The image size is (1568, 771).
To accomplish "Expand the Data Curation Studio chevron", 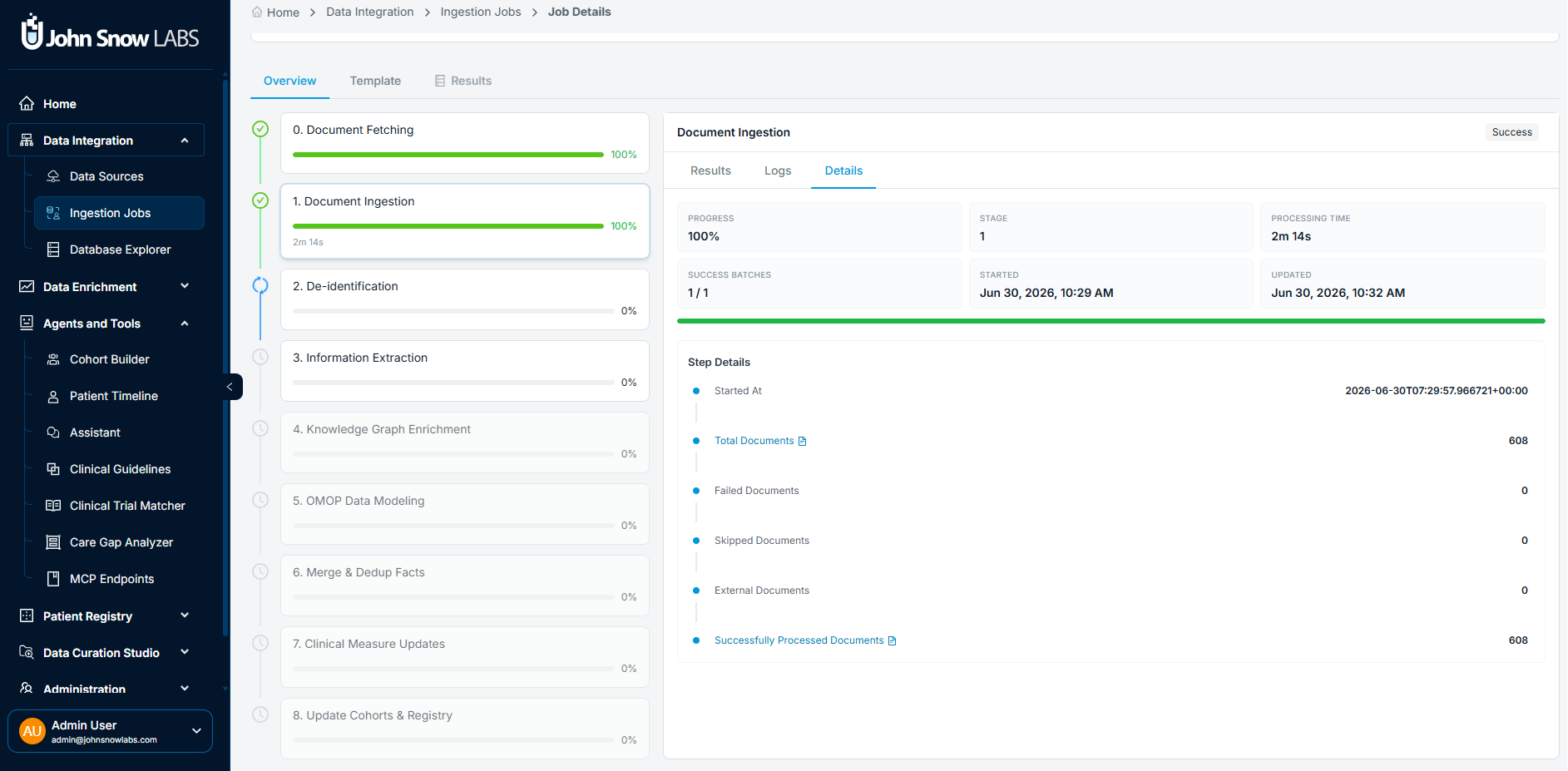I will coord(185,652).
